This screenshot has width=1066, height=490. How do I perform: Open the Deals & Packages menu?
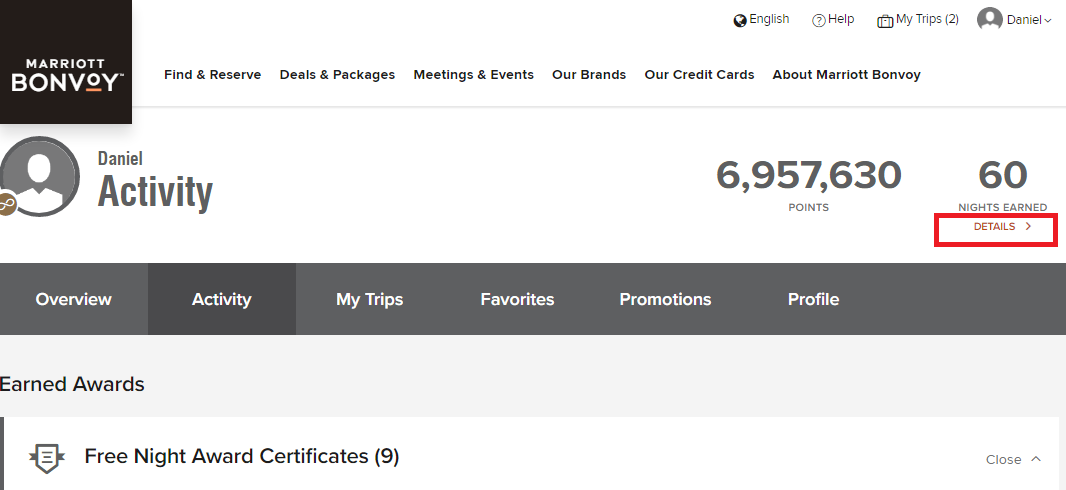tap(337, 75)
